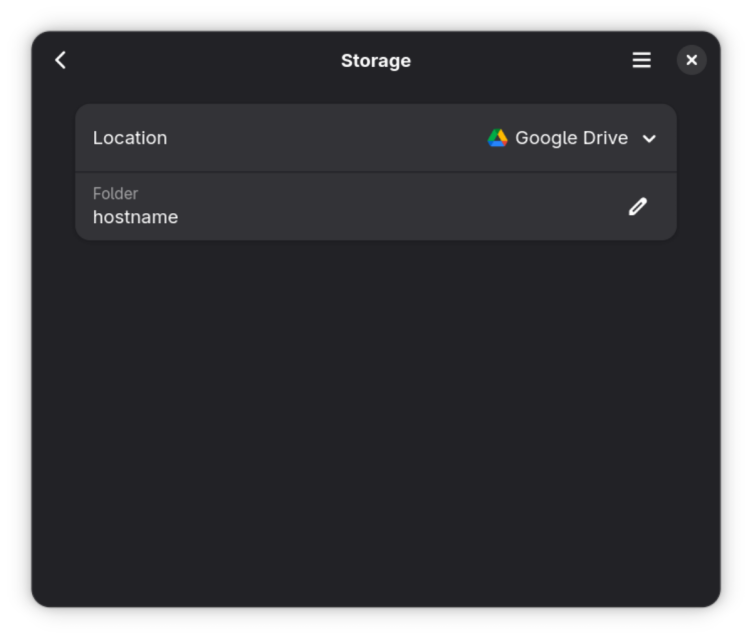Go back using the header arrow
The width and height of the screenshot is (752, 639).
(60, 60)
